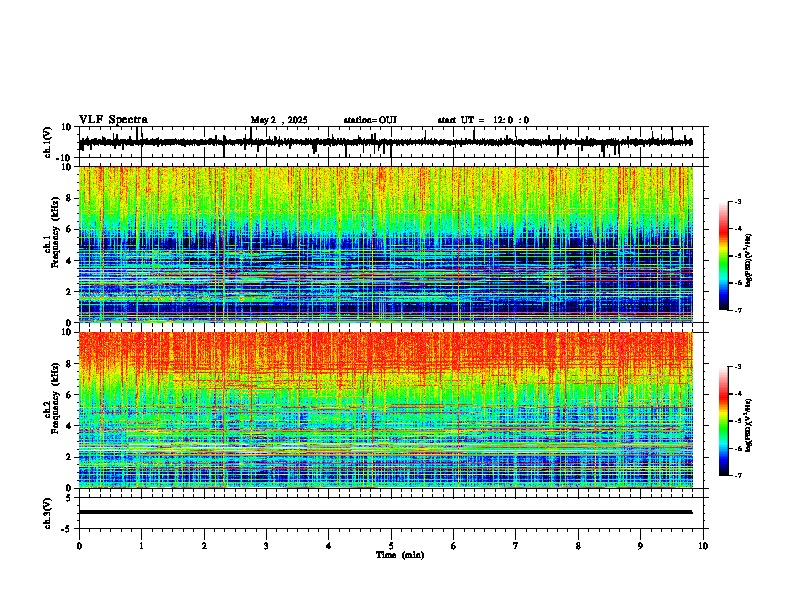Click the flat ch.3 voltage trace line
Screen dimensions: 792x612
coord(385,512)
